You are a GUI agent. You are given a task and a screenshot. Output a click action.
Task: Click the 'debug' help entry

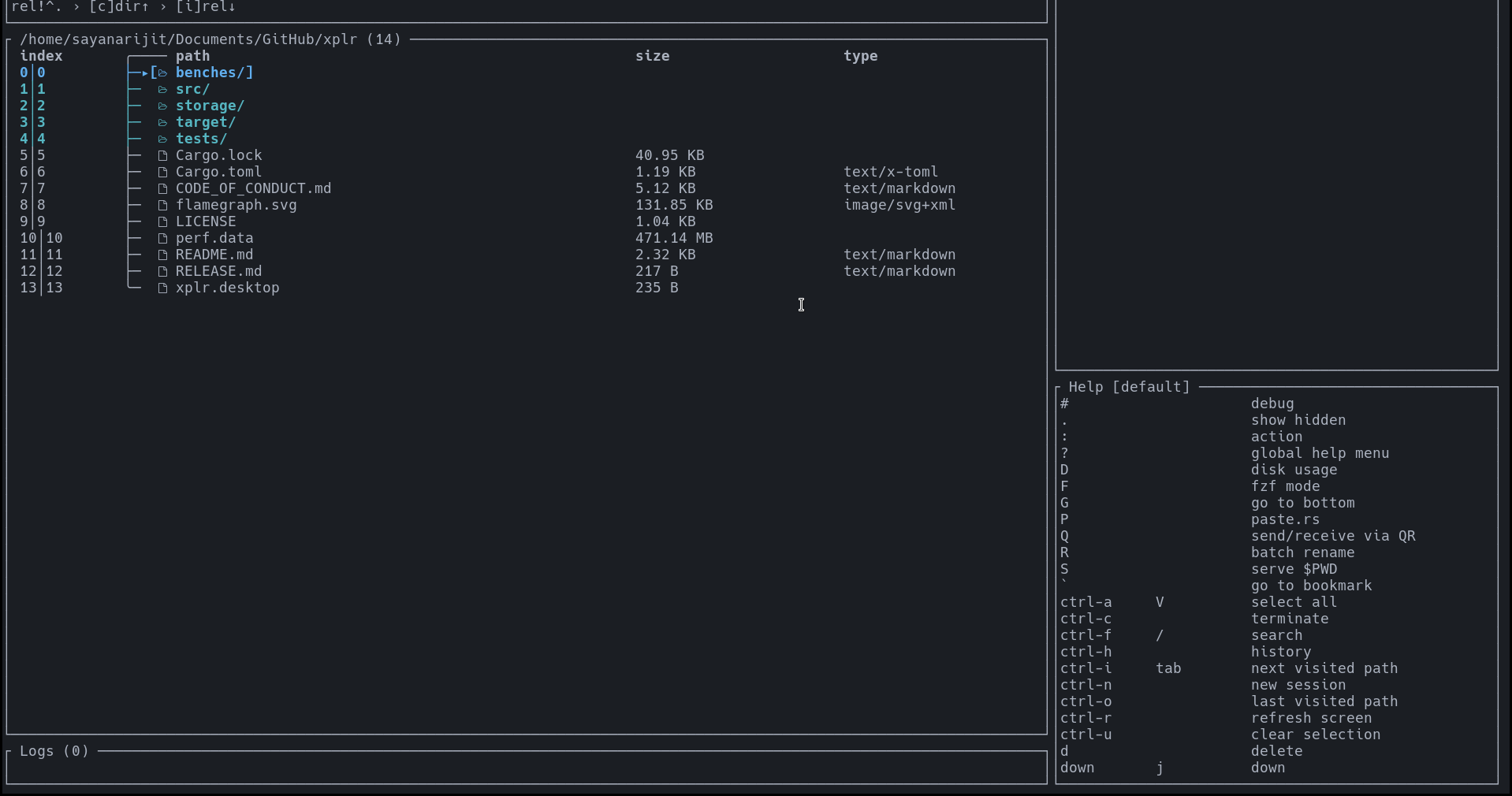pos(1272,404)
